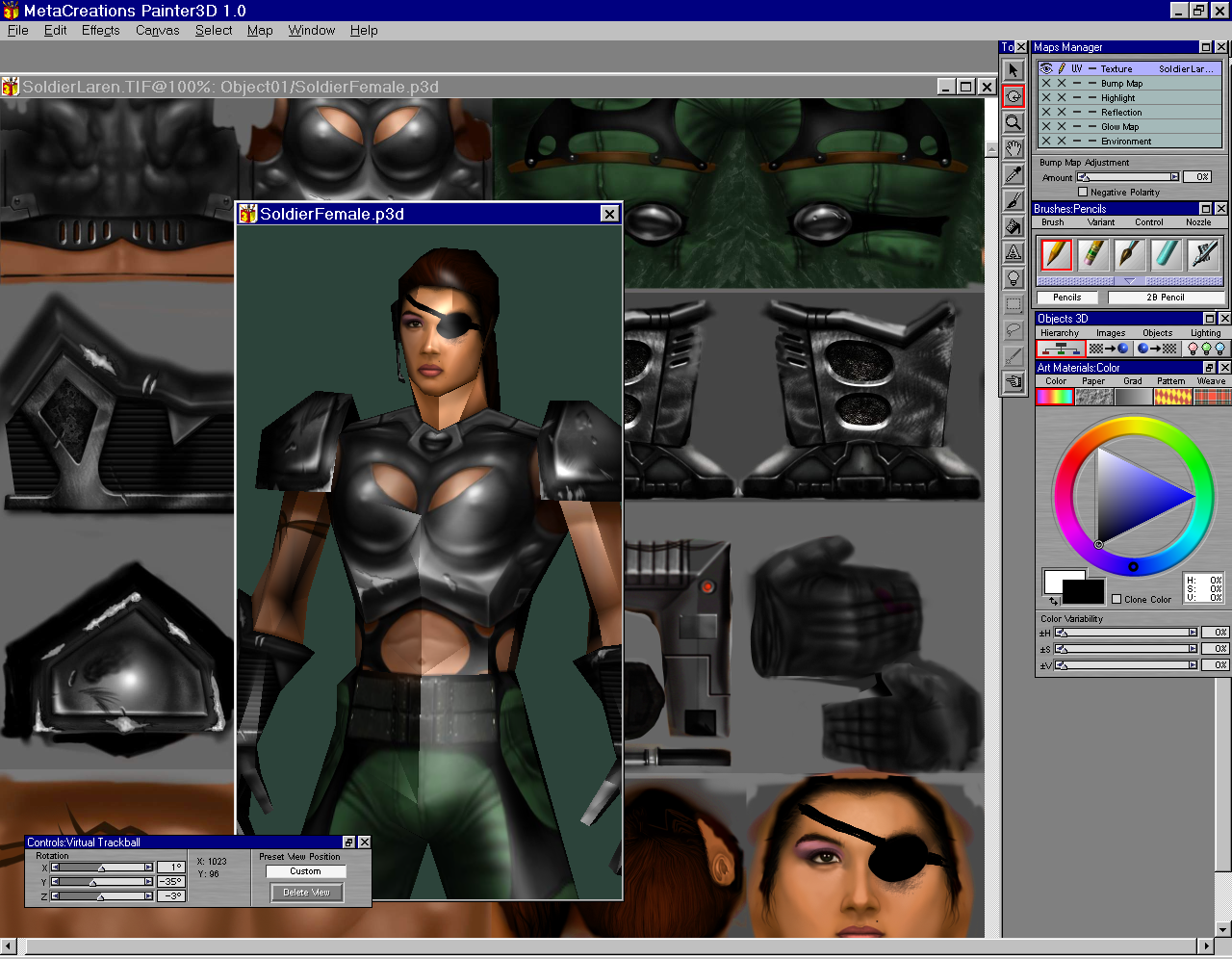
Task: Click the object-to-image mapping icon
Action: pos(1157,349)
